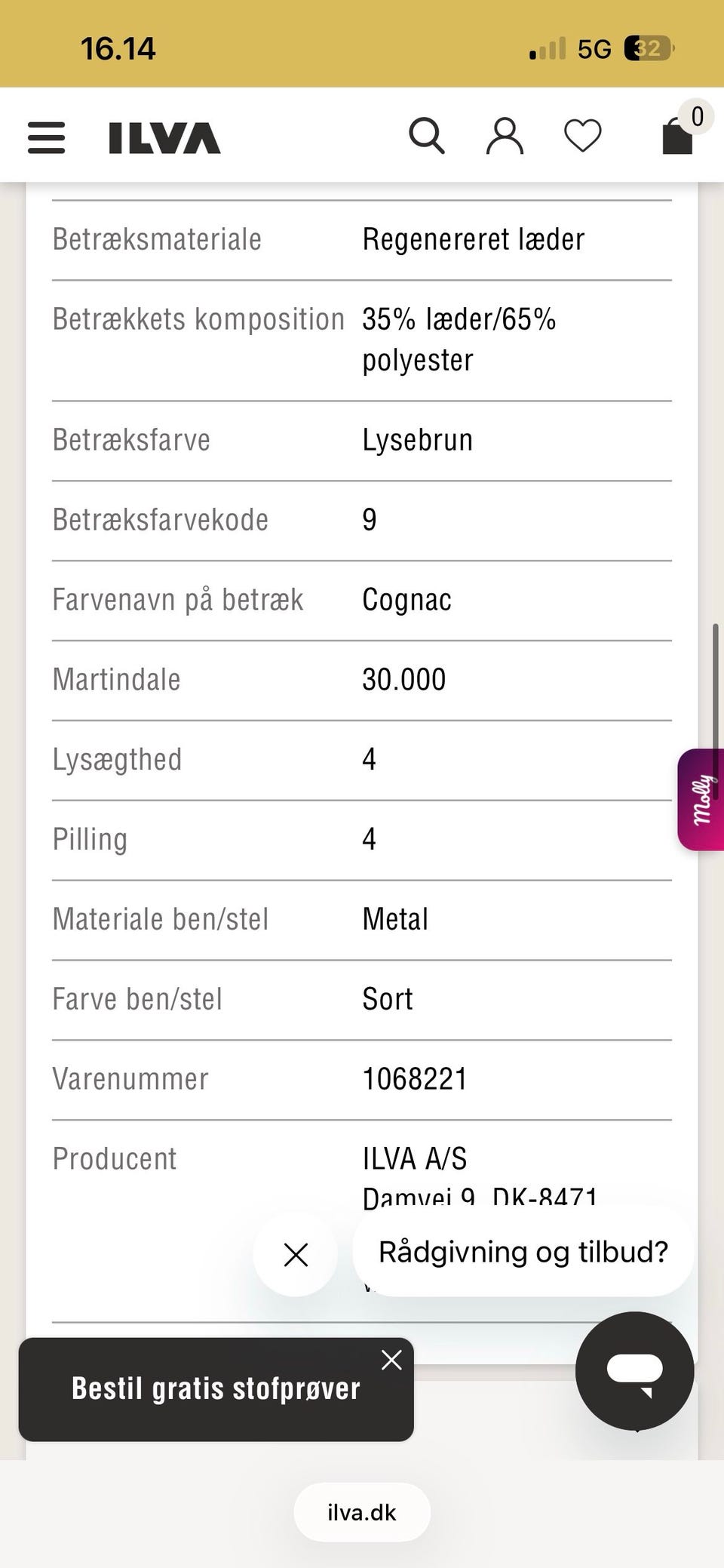
Task: Close the Bestil gratis stofprøver banner
Action: click(391, 1360)
